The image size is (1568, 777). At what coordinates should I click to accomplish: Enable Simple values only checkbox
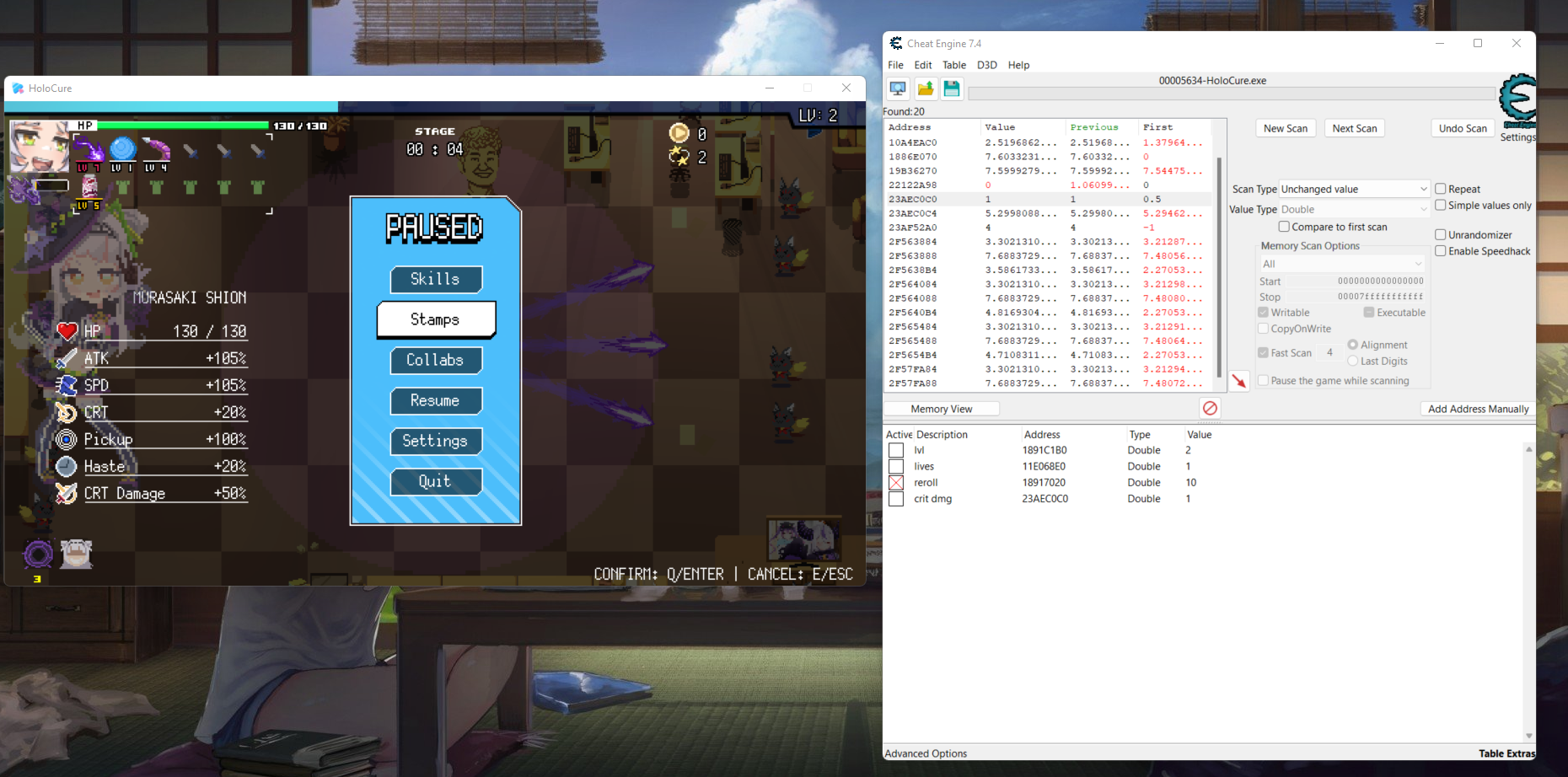coord(1441,205)
